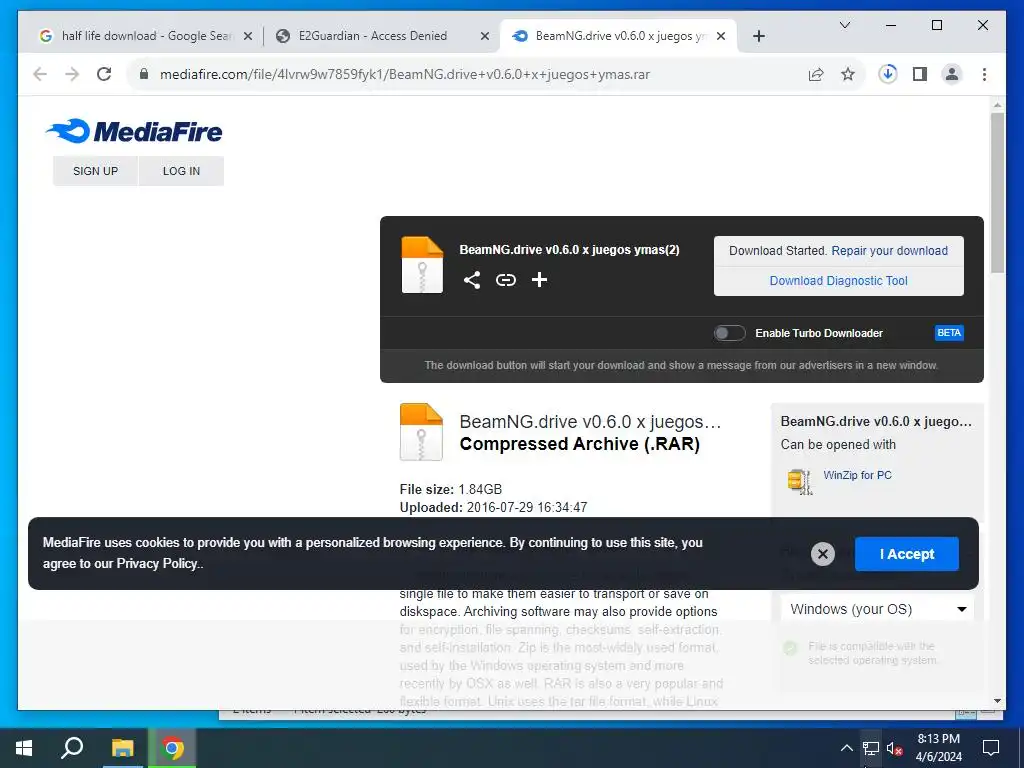Go forward in browser history
Screen dimensions: 1024x768
pos(72,74)
